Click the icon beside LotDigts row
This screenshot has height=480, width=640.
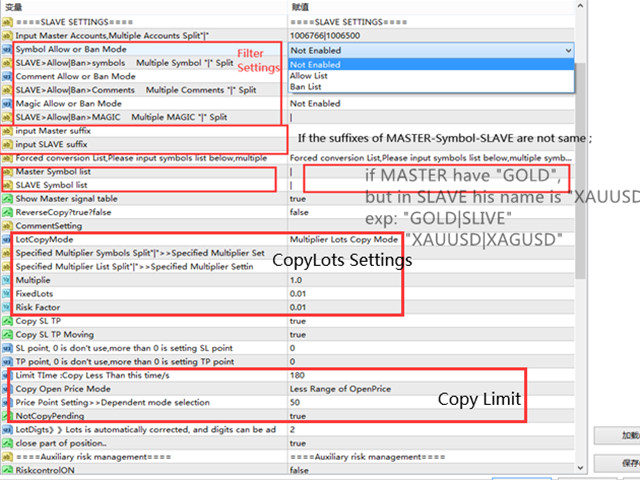7,430
